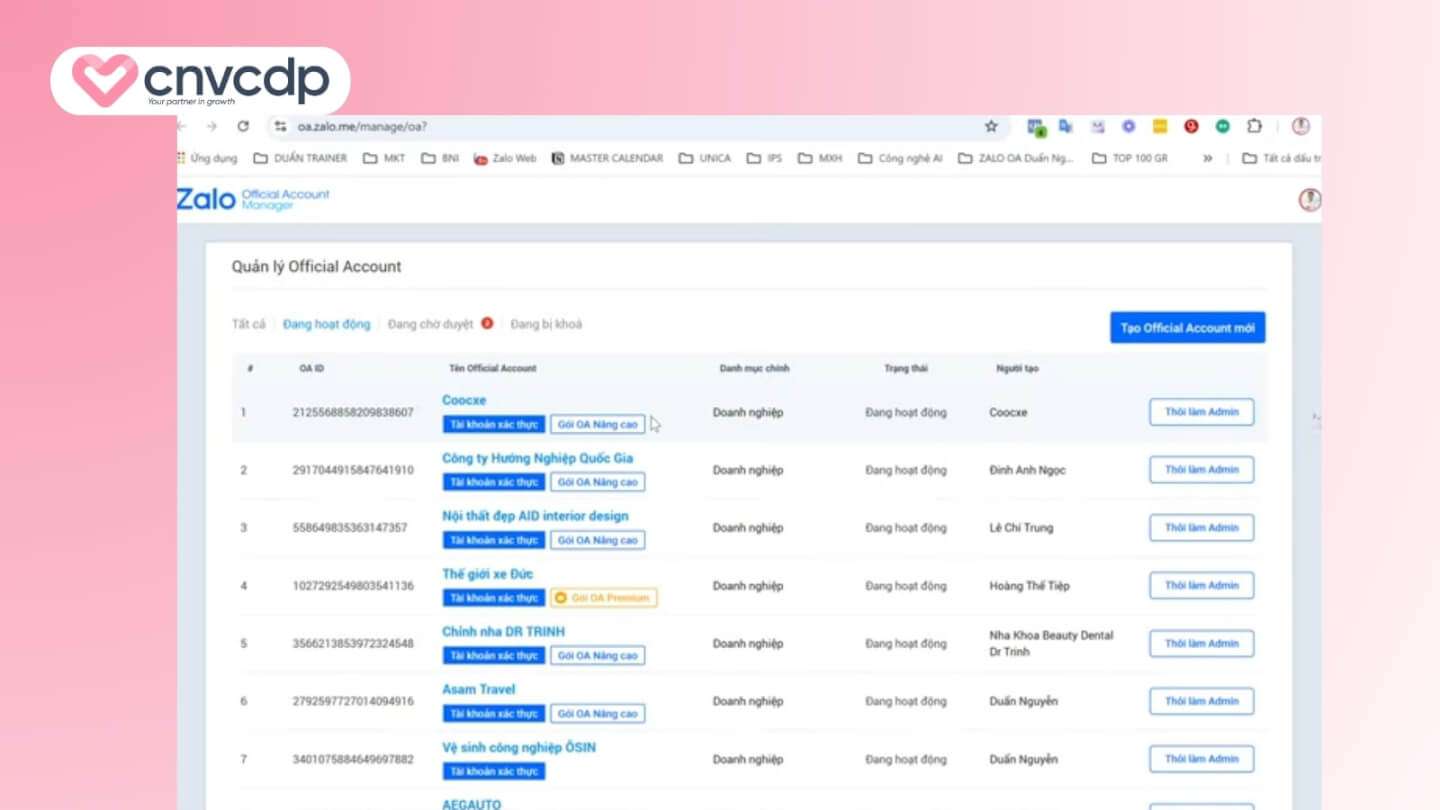This screenshot has height=810, width=1440.
Task: Click the browser forward arrow
Action: (x=211, y=126)
